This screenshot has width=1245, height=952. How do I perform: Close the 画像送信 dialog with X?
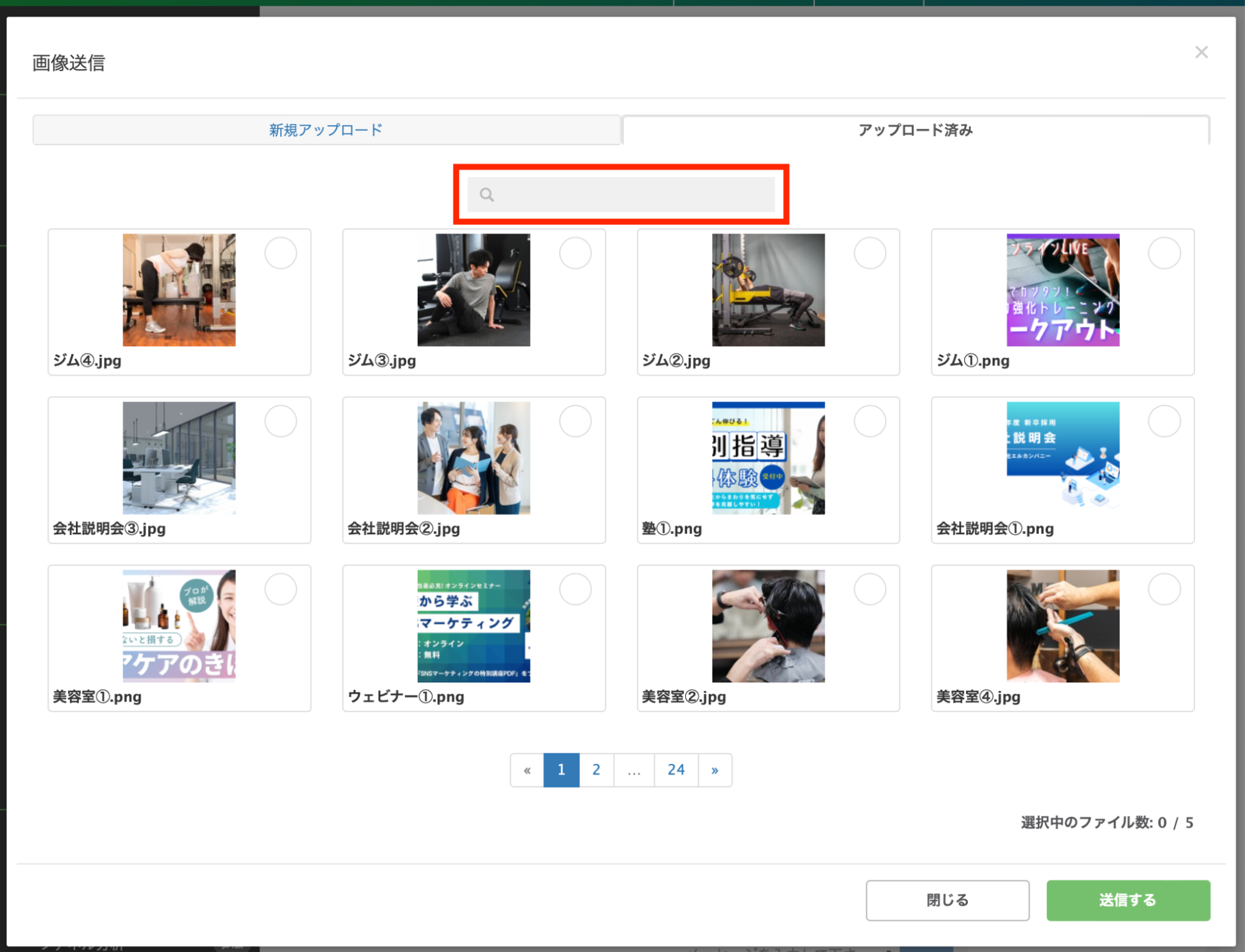click(1201, 53)
